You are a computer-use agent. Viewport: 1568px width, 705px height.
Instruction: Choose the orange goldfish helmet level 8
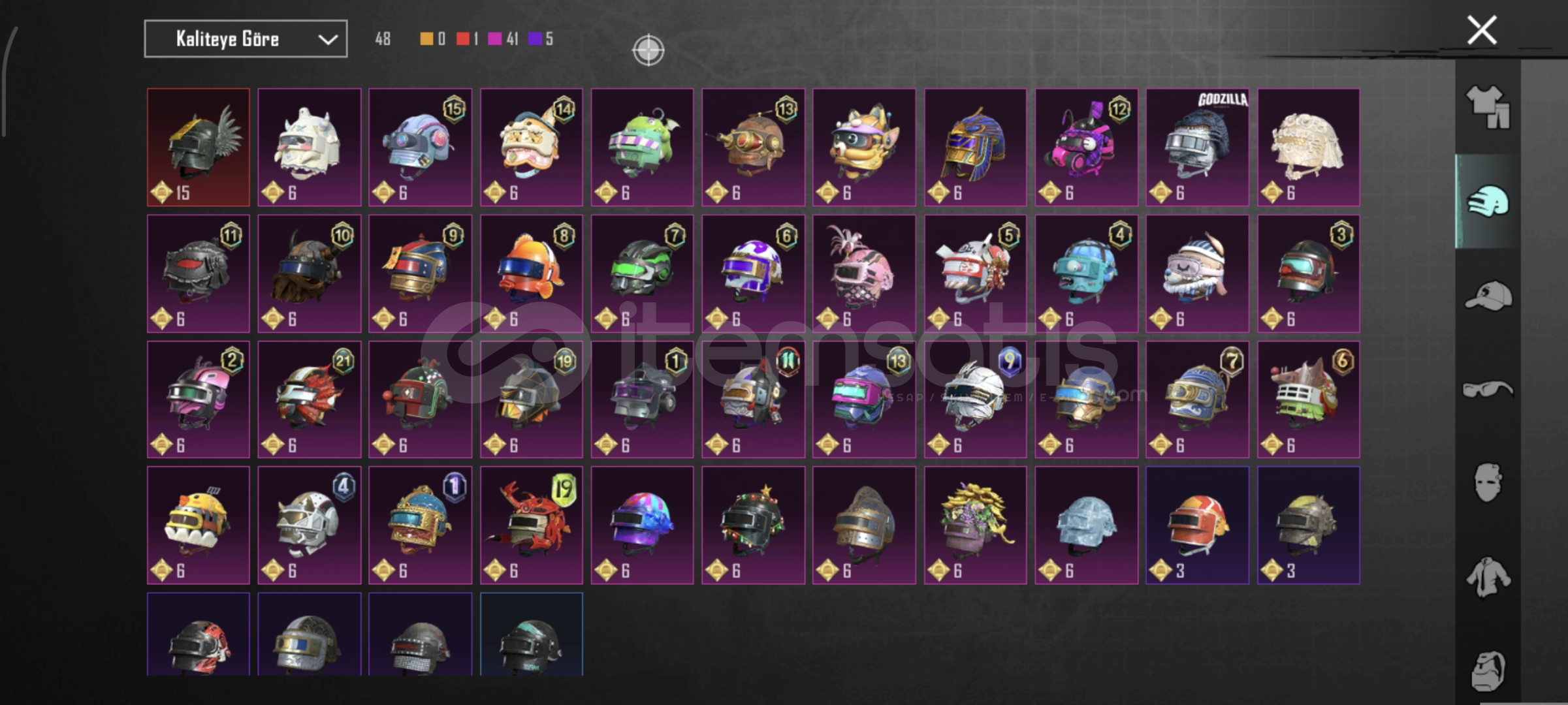[532, 274]
